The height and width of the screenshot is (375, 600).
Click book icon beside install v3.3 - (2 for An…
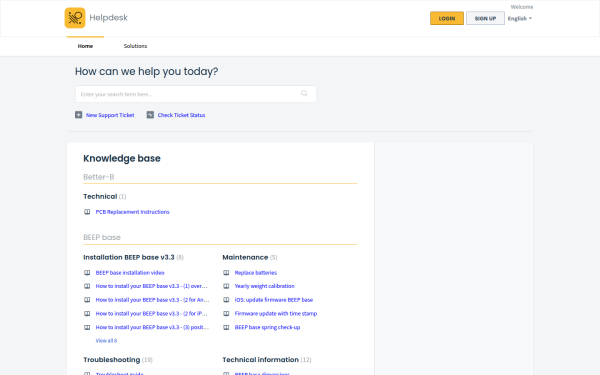87,300
